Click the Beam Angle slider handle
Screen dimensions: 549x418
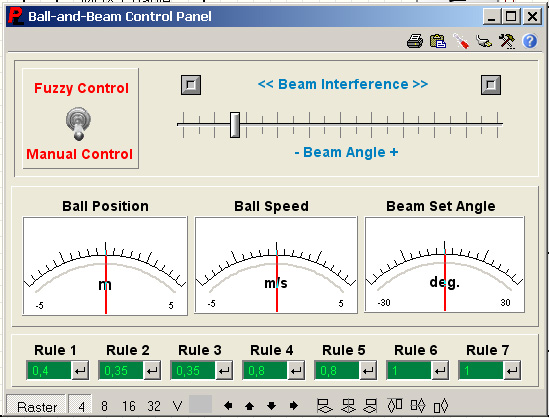coord(235,125)
